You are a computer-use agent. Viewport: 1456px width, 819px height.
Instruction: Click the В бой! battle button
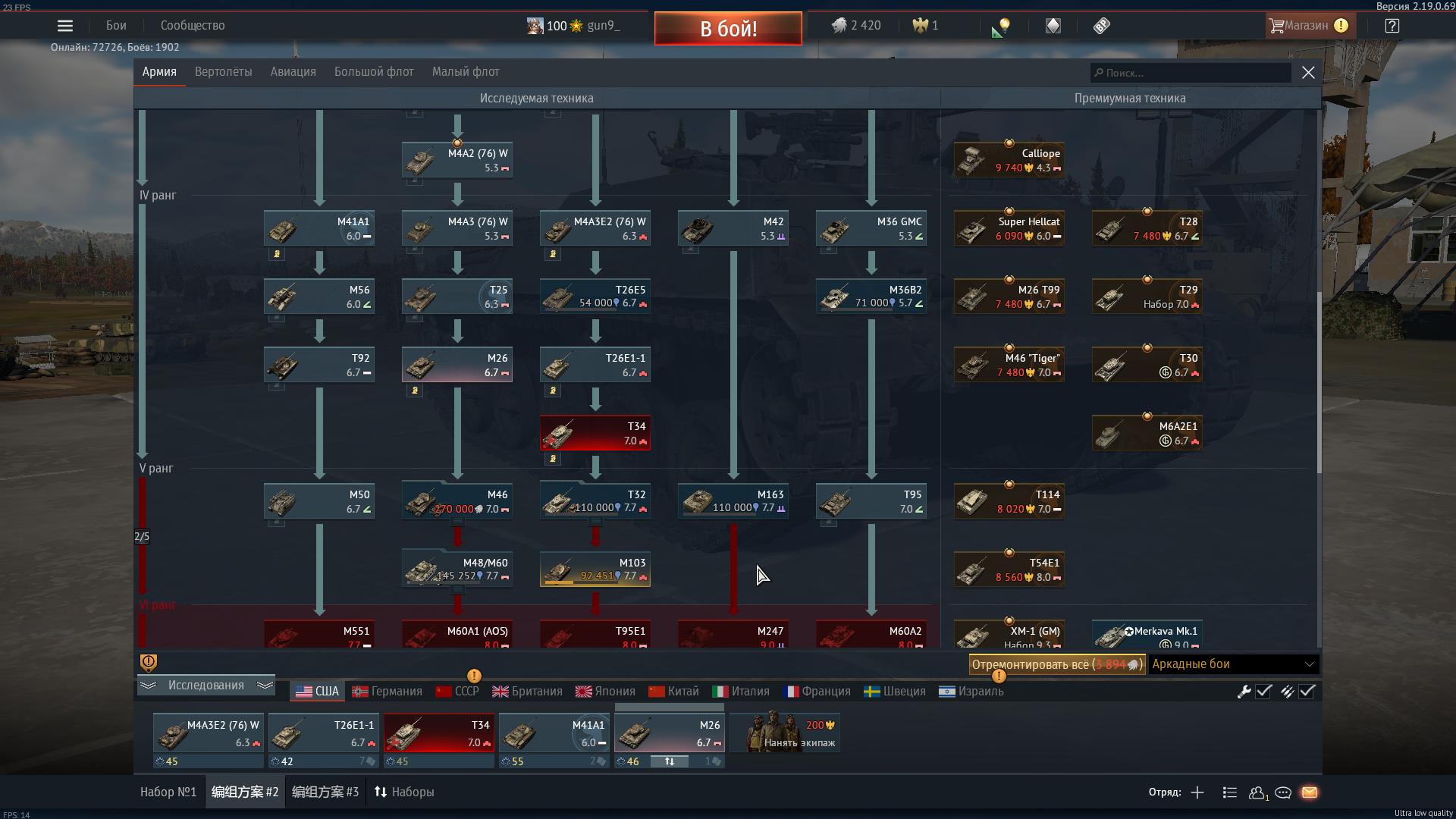tap(728, 29)
